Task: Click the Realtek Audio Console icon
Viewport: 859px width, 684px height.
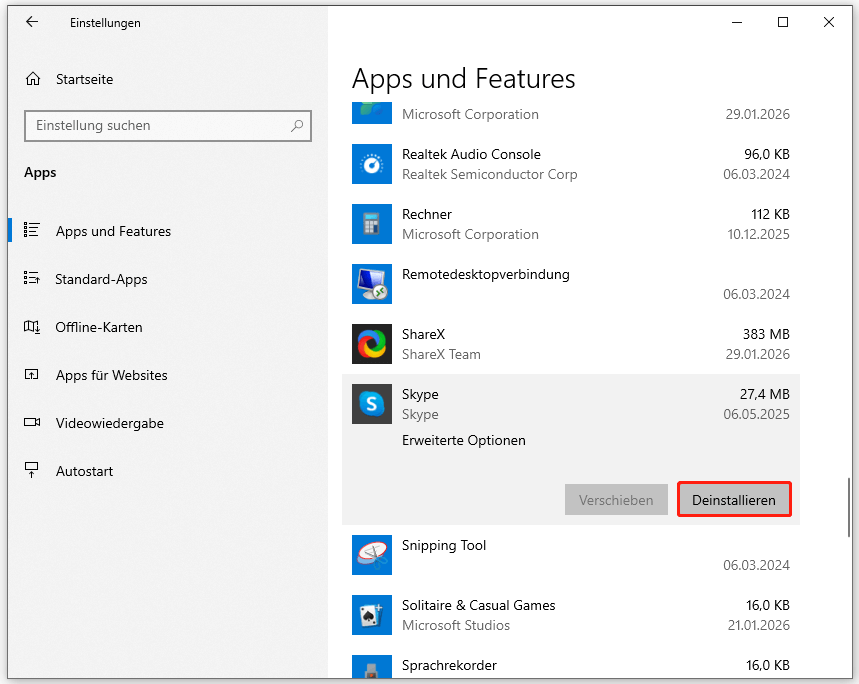Action: point(372,164)
